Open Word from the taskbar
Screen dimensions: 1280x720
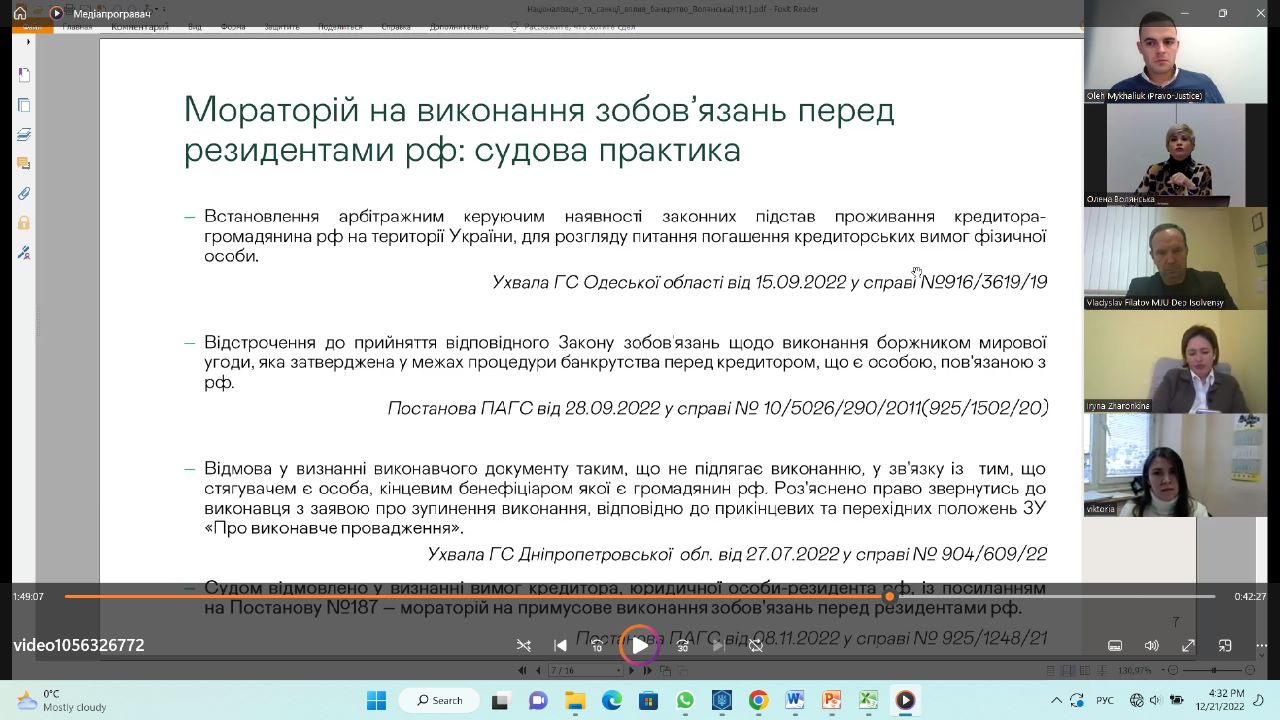coord(795,700)
